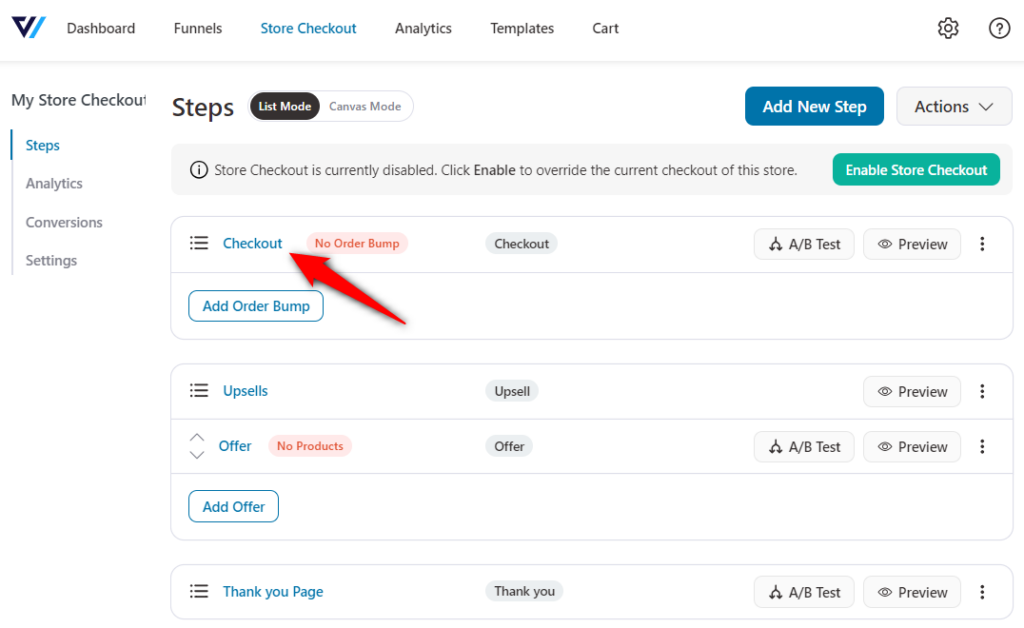Screen dimensions: 1024x628
Task: Open three-dot menu for Thank you Page
Action: click(x=982, y=592)
